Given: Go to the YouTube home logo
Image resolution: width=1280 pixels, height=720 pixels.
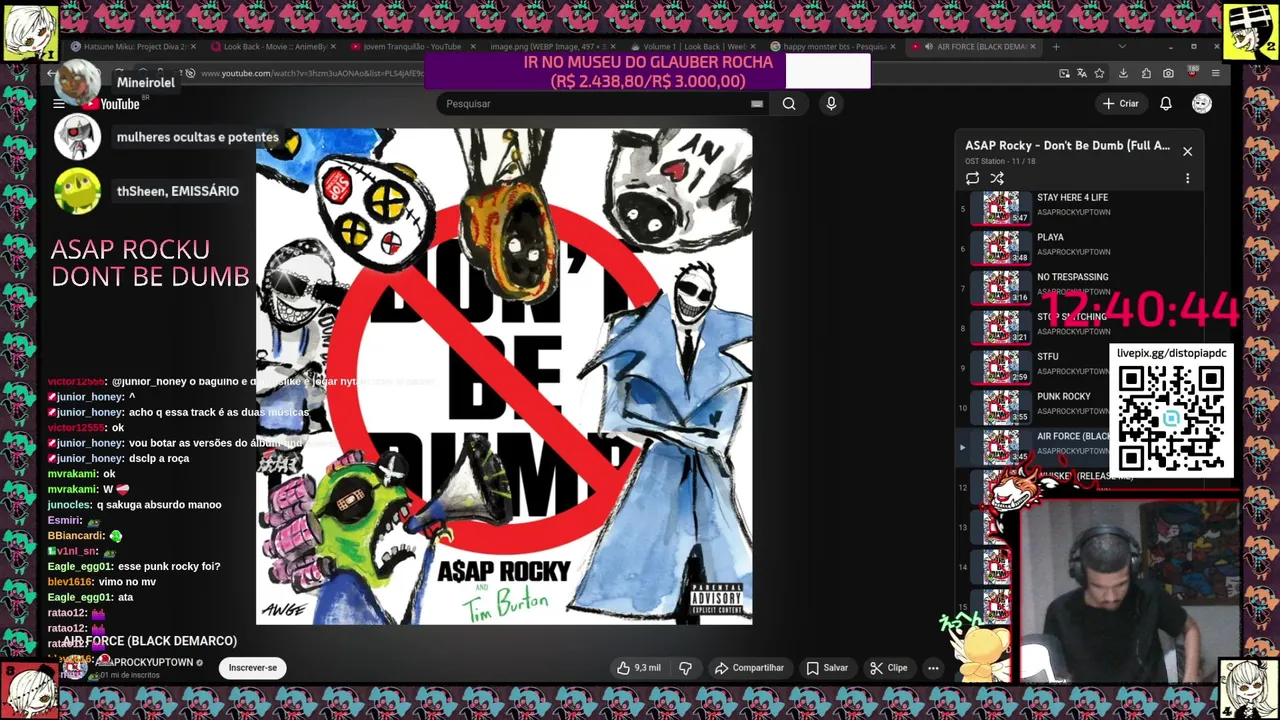Looking at the screenshot, I should click(112, 104).
